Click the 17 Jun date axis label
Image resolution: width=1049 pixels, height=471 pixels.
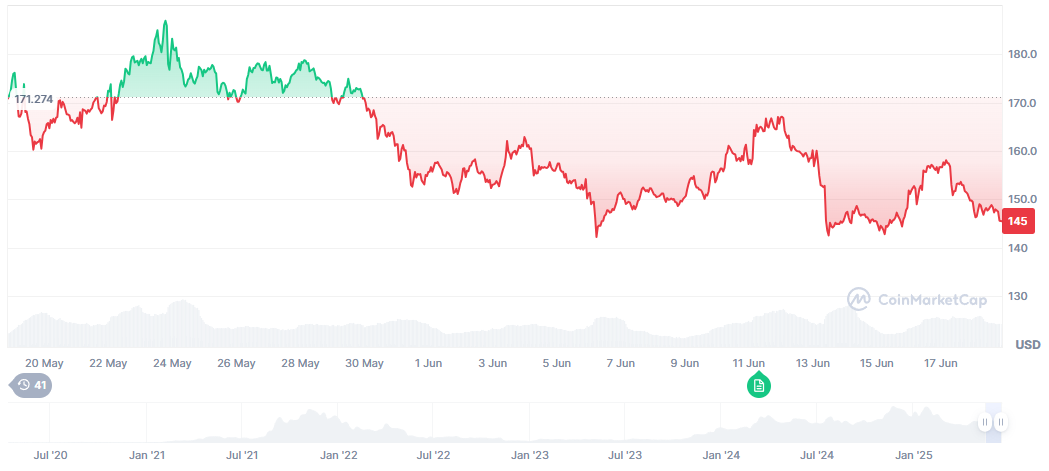[941, 363]
